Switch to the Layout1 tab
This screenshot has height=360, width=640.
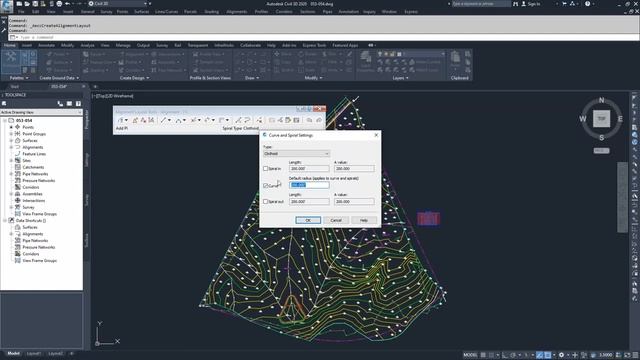pos(33,353)
